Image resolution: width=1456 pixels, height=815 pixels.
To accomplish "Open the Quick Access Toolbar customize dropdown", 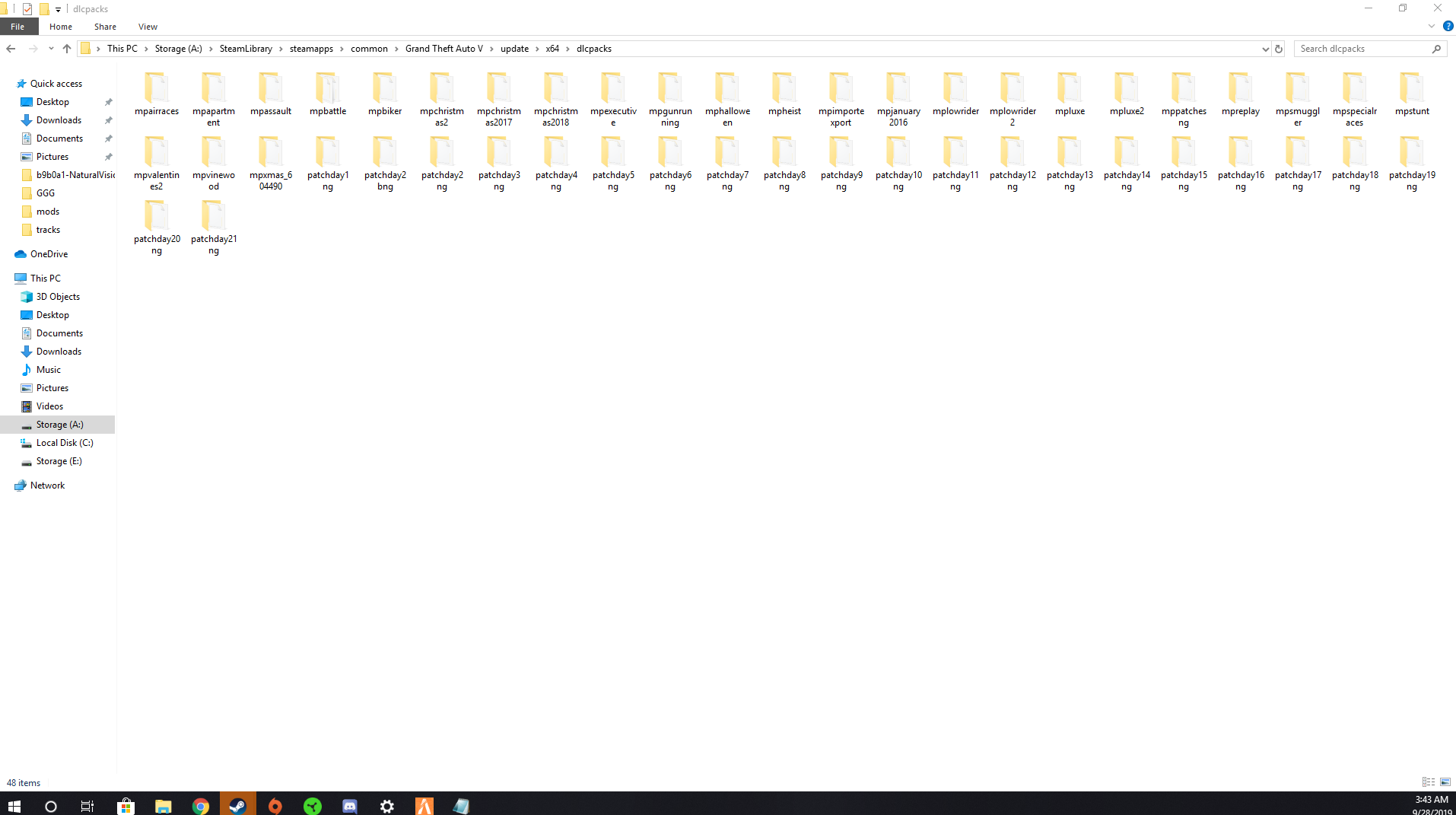I will [x=58, y=9].
